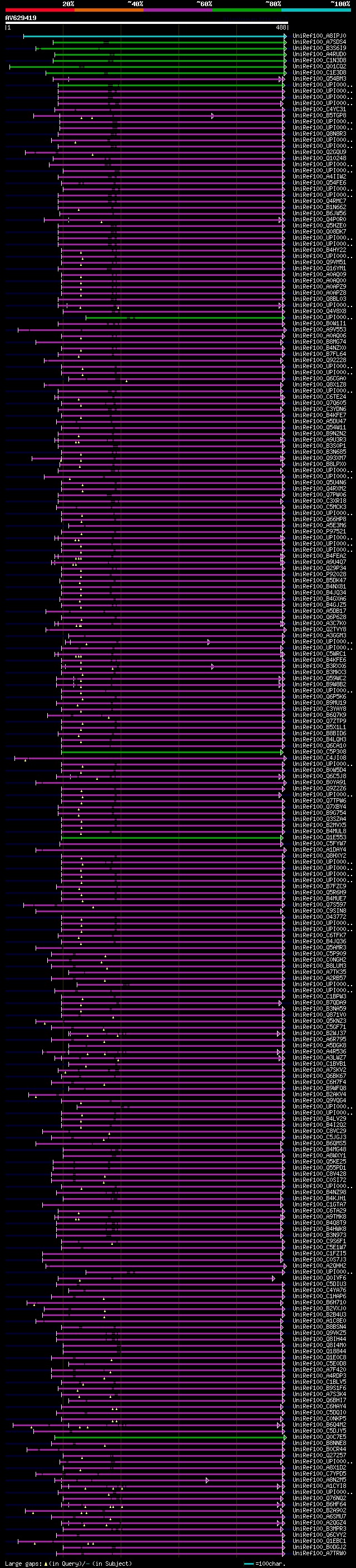
Task: Open hit UniRef100_A8IPJ0
Action: point(319,36)
